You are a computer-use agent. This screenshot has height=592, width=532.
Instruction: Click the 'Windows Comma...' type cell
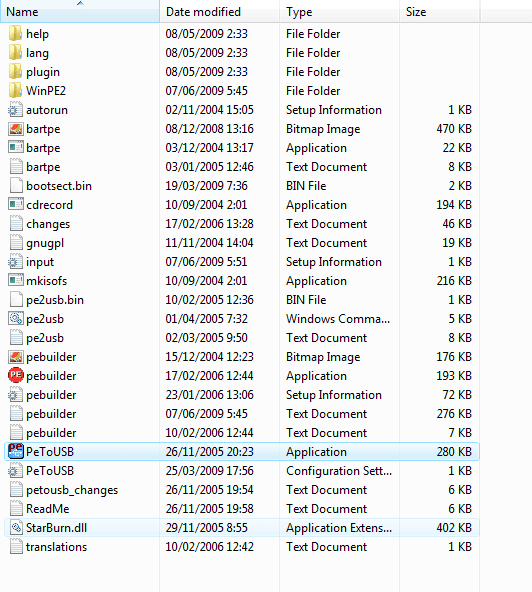(338, 319)
